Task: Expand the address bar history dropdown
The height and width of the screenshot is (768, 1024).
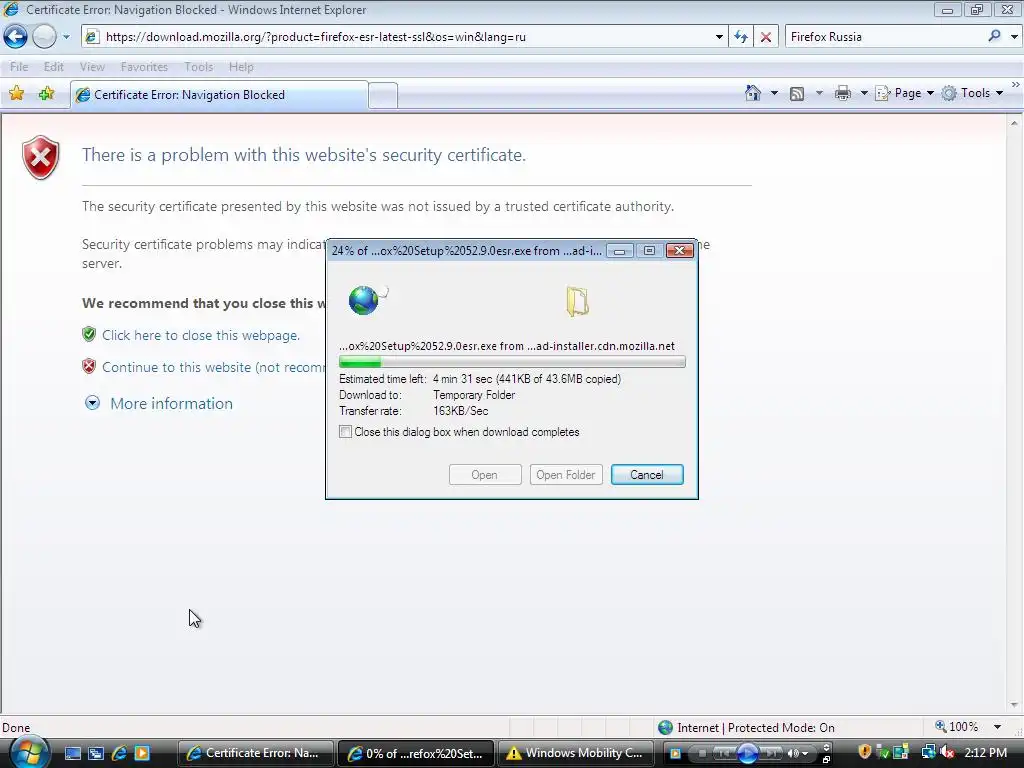Action: click(719, 37)
